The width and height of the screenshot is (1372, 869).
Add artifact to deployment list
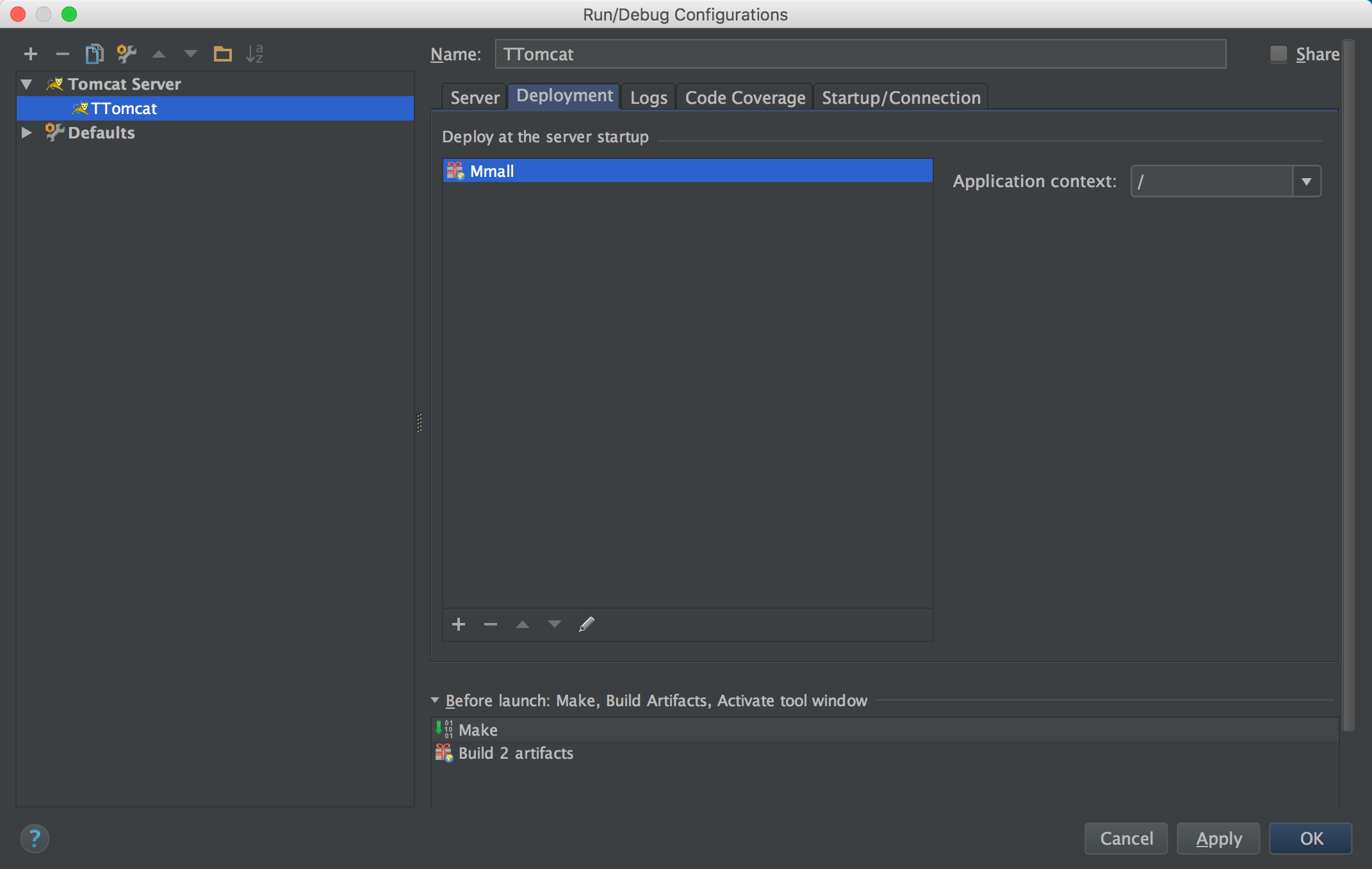(459, 625)
